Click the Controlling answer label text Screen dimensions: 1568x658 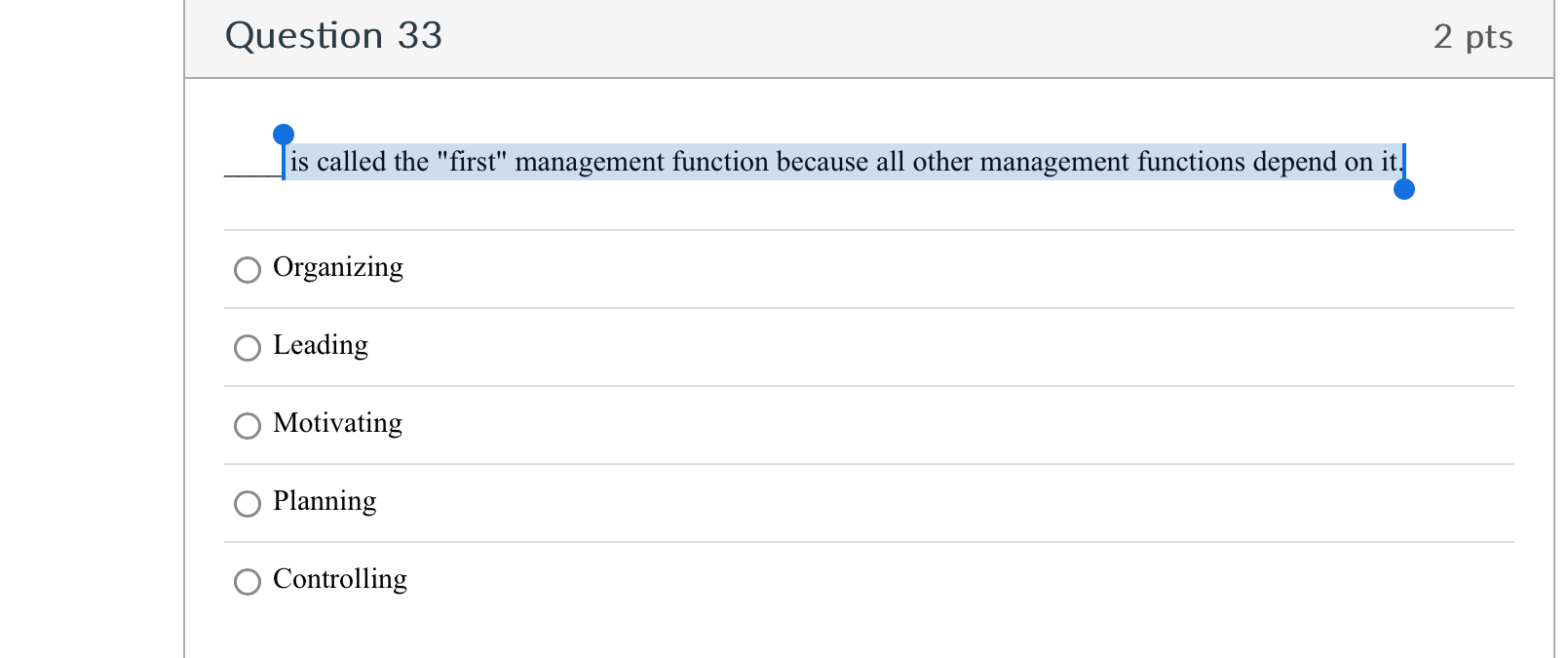340,580
